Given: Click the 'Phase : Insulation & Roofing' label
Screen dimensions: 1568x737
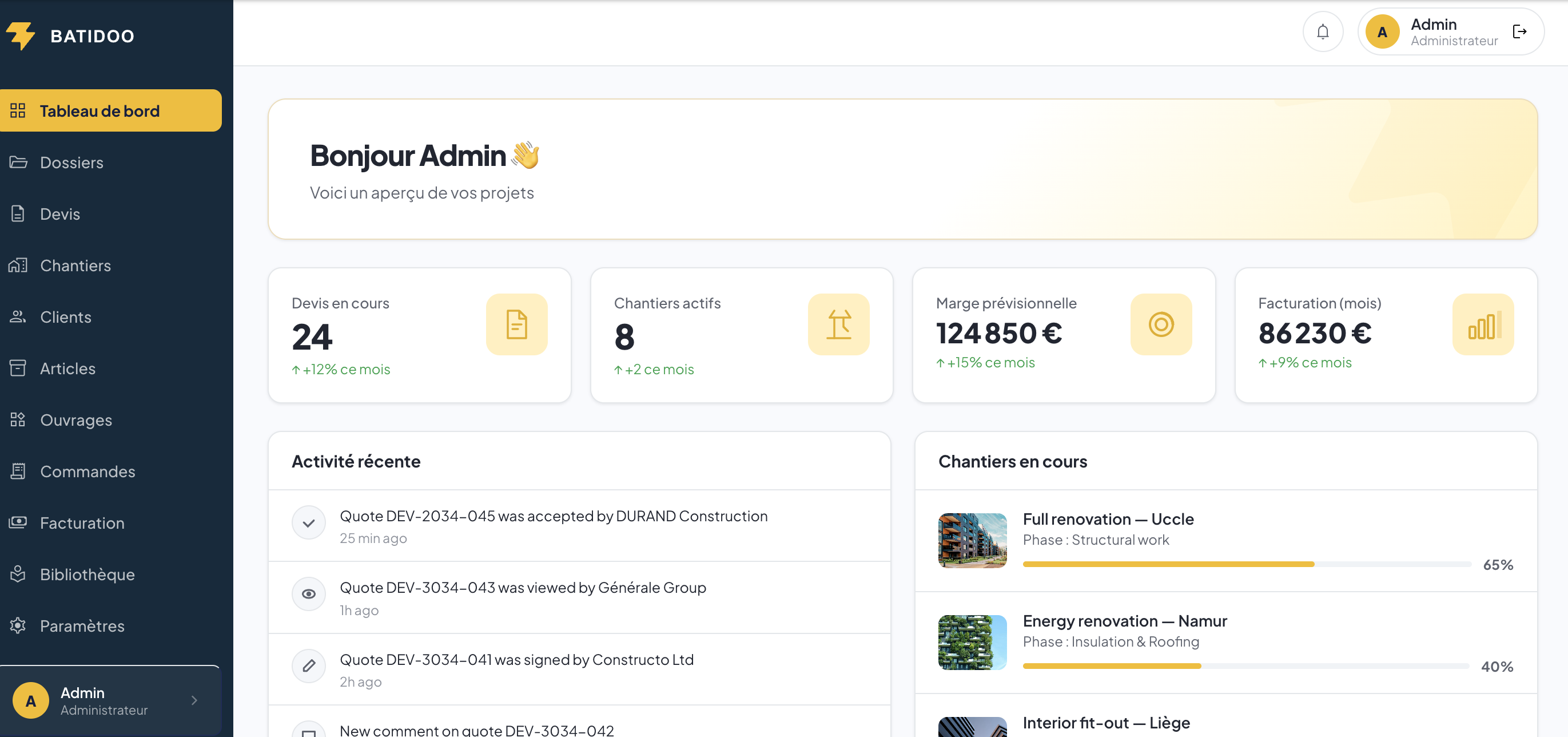Looking at the screenshot, I should [x=1111, y=641].
